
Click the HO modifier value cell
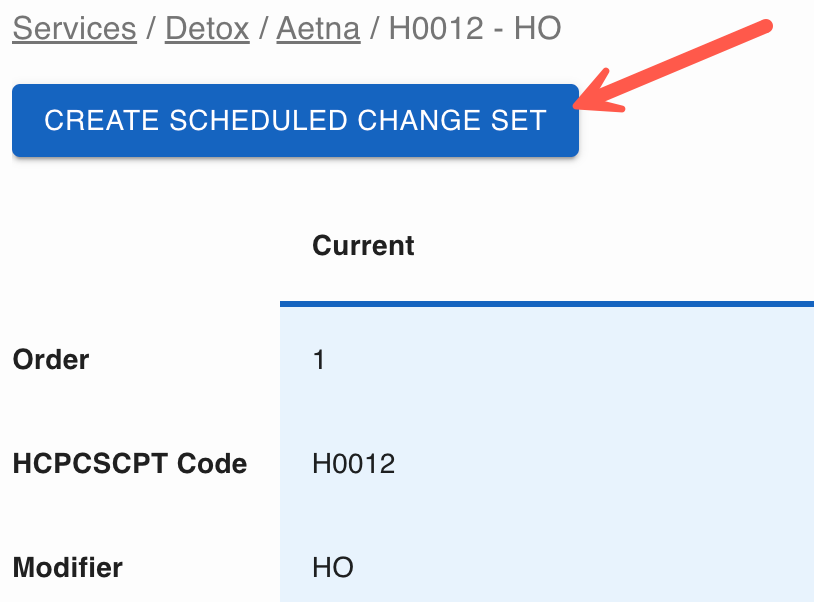pos(333,568)
